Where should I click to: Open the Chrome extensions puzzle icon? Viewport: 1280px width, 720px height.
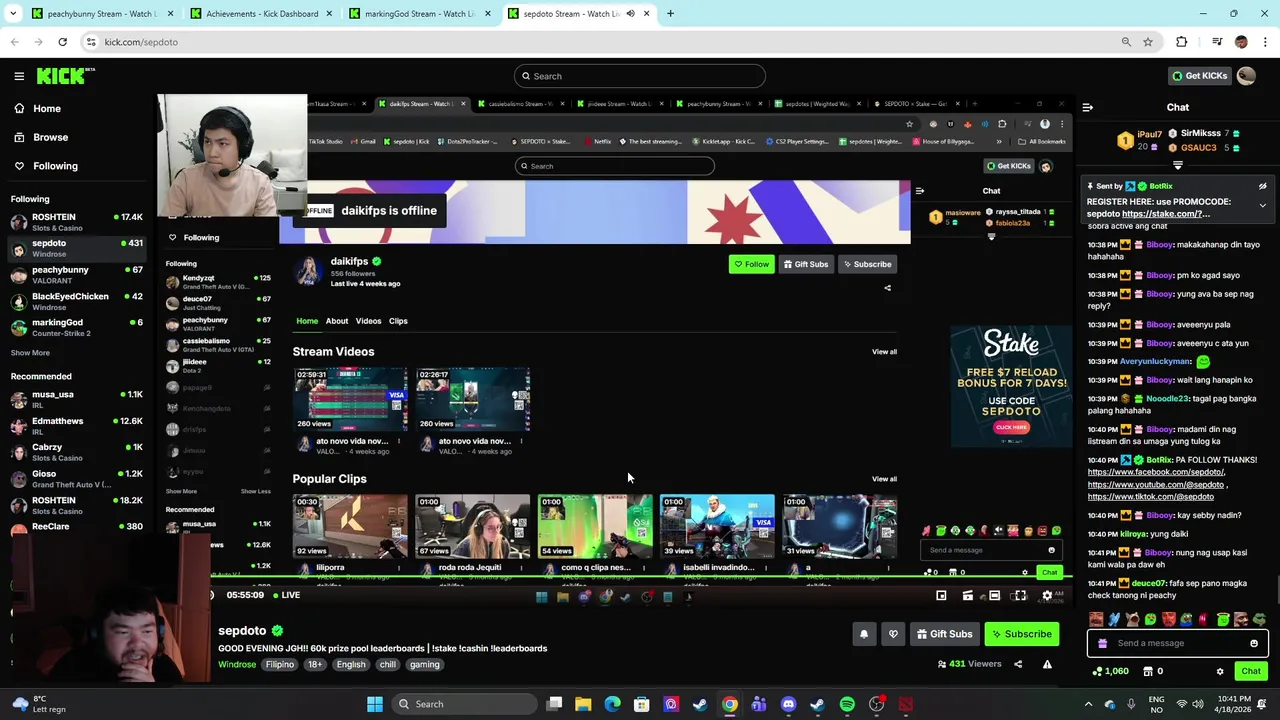point(1182,42)
